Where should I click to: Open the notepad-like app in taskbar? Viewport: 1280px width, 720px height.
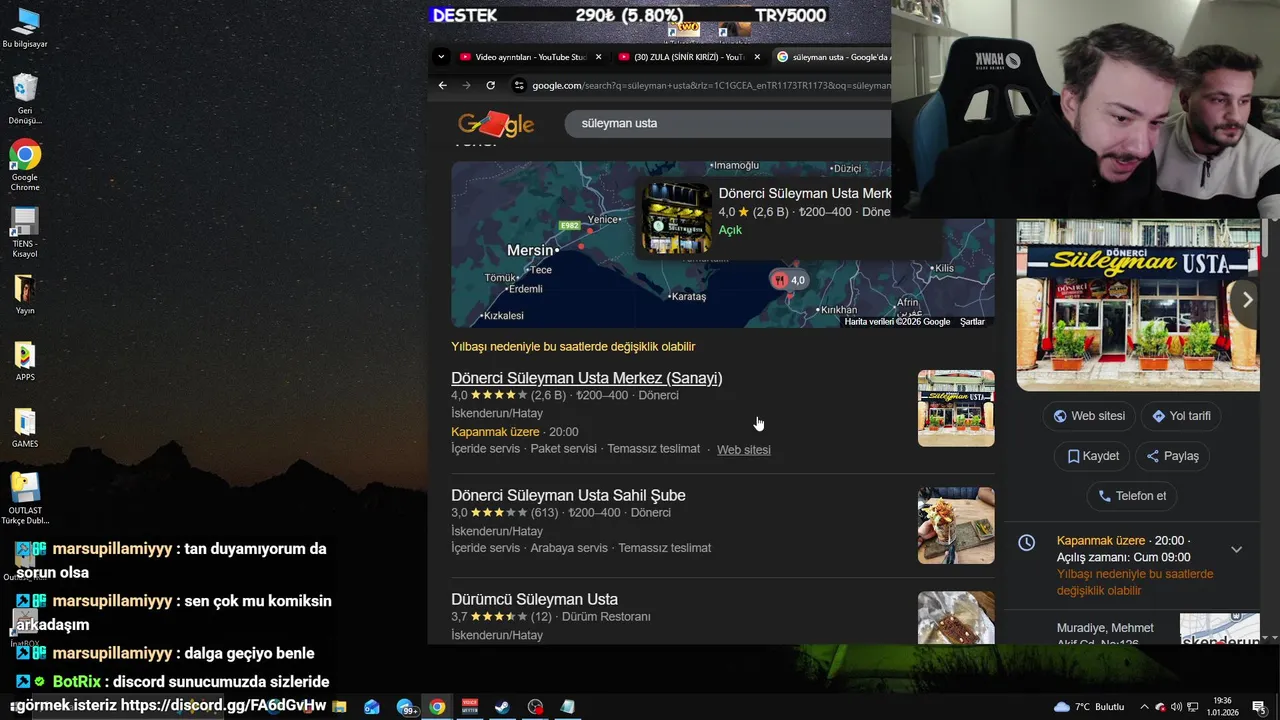pos(567,707)
